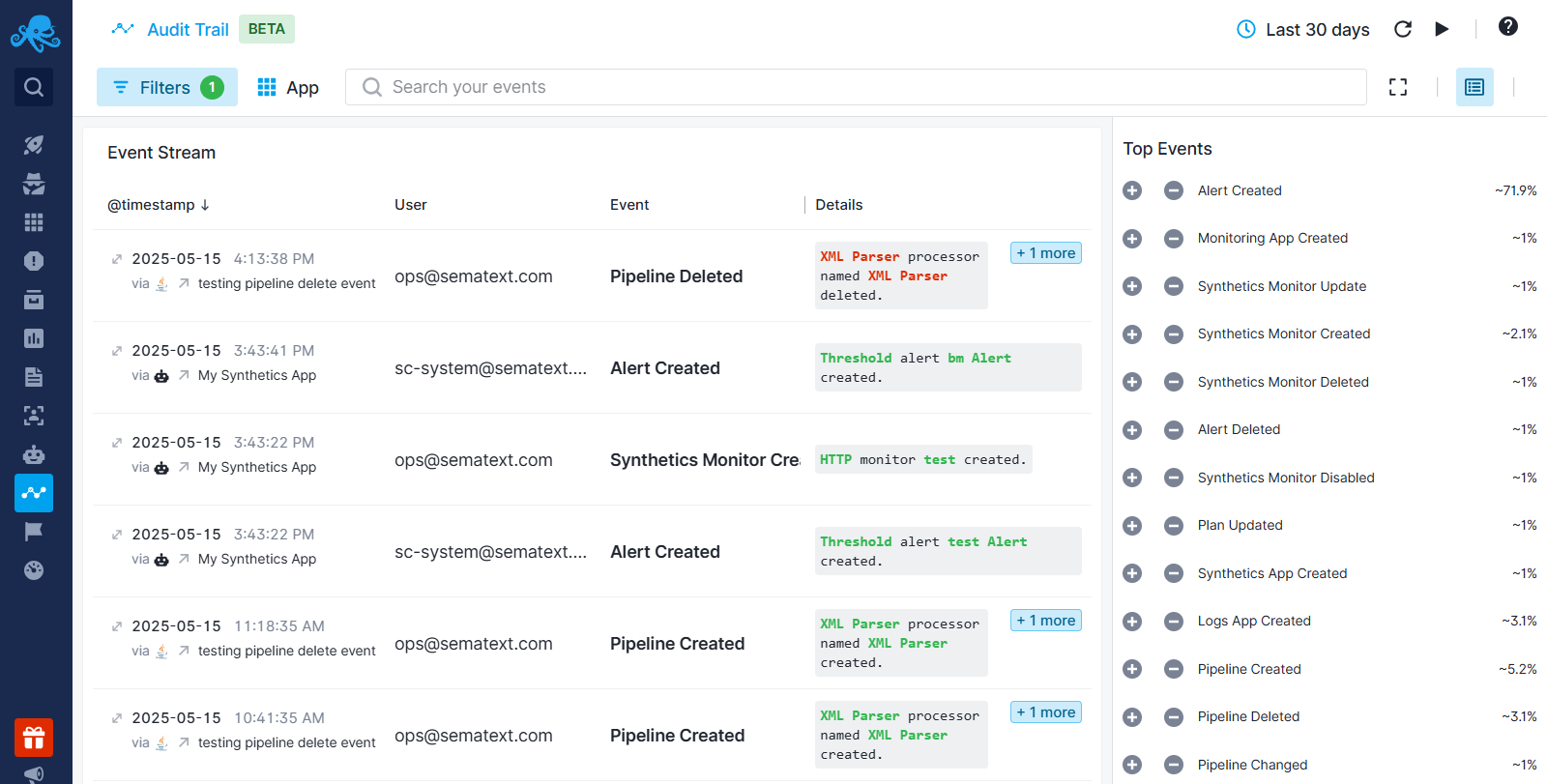Open the Filters panel
This screenshot has height=784, width=1547.
pos(166,87)
